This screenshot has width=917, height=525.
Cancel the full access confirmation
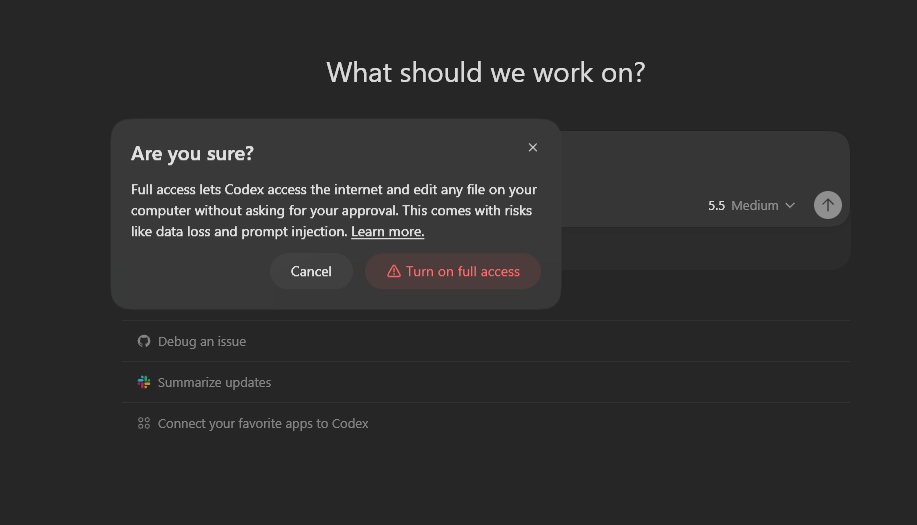click(311, 271)
